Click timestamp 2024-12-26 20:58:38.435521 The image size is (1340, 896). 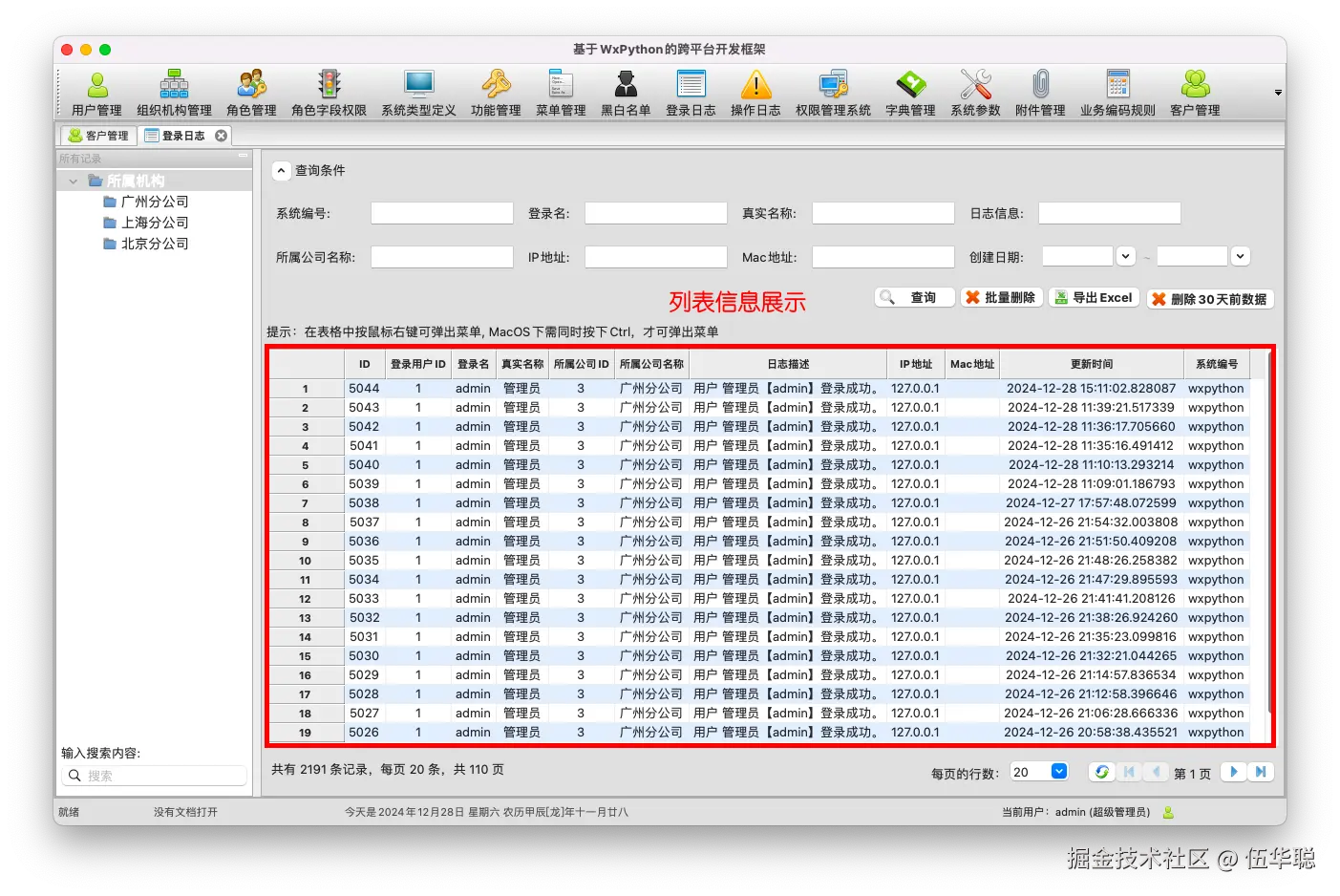(x=1091, y=733)
